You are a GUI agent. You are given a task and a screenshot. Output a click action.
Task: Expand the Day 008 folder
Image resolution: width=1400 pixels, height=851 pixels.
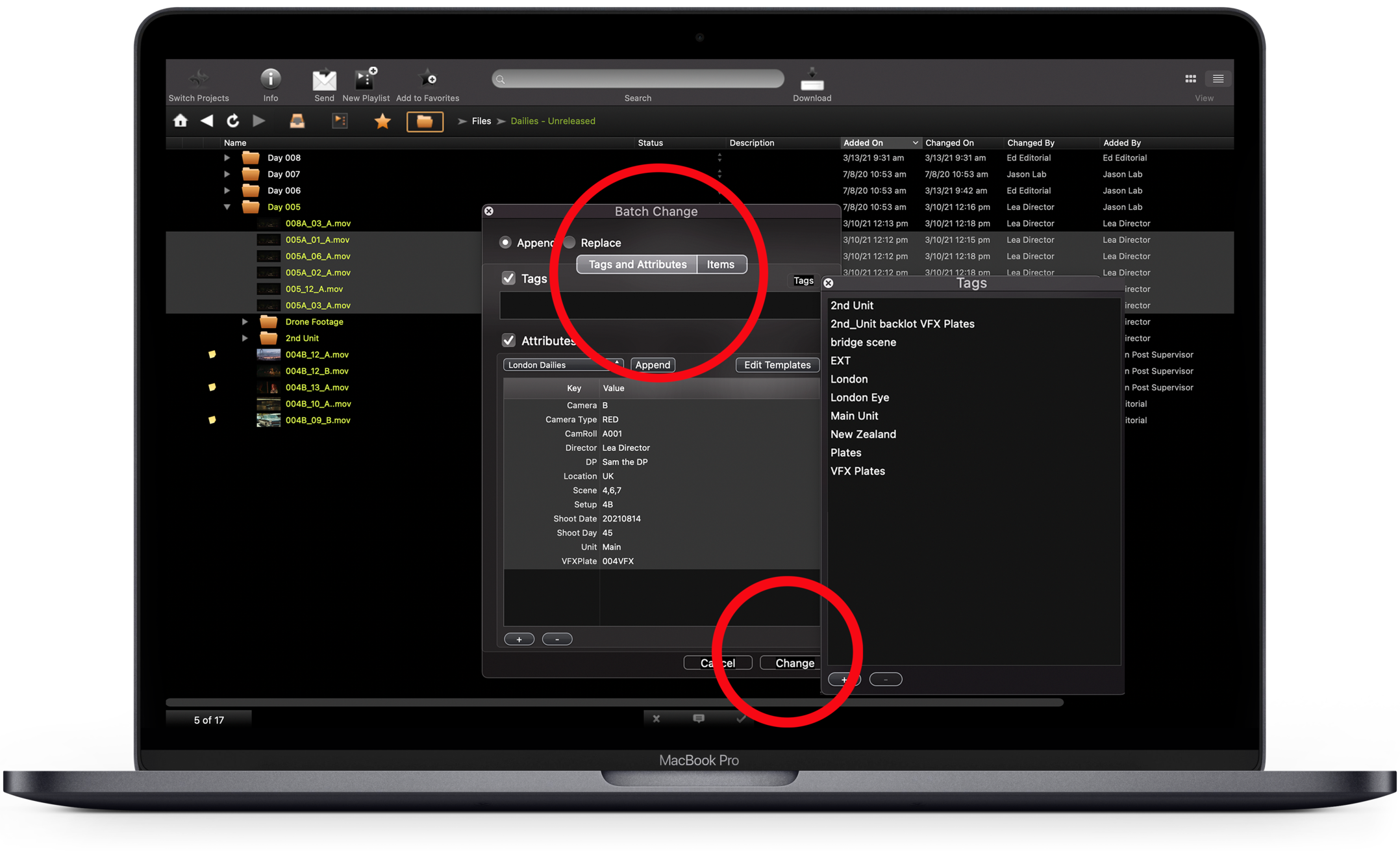pyautogui.click(x=227, y=158)
